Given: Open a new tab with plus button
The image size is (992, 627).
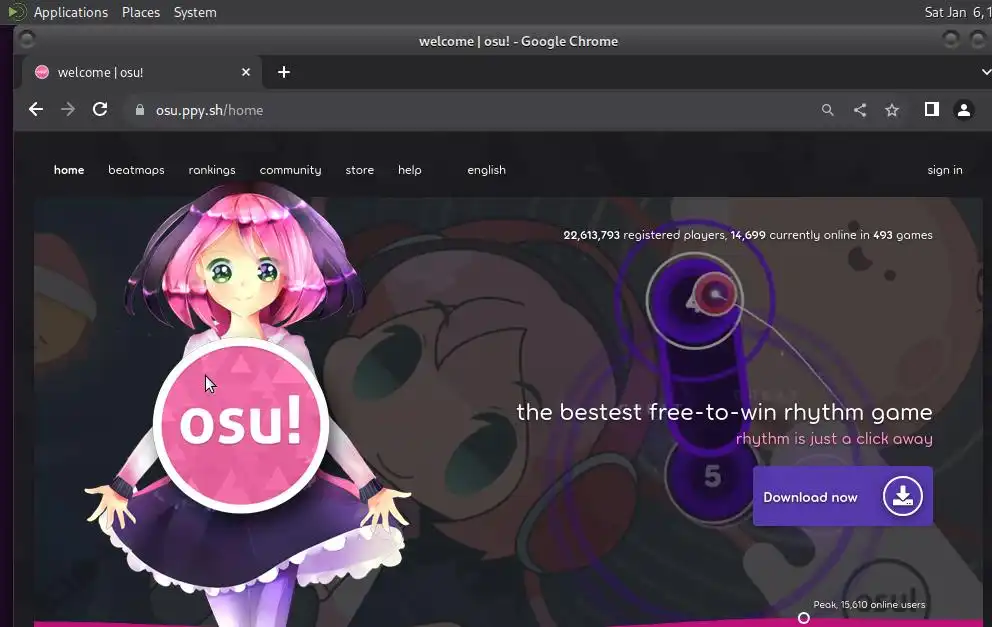Looking at the screenshot, I should tap(284, 72).
